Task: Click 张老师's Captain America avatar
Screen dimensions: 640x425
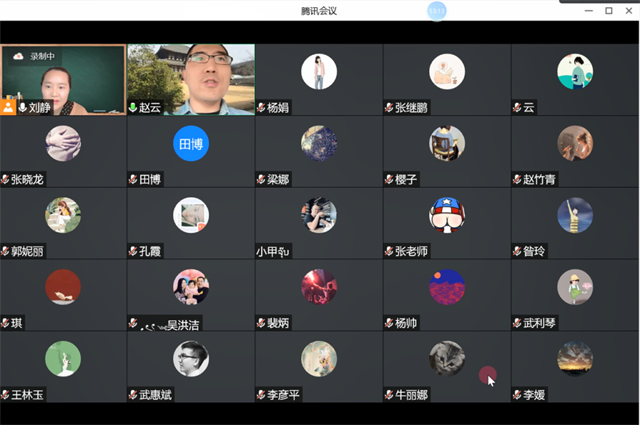Action: 447,215
